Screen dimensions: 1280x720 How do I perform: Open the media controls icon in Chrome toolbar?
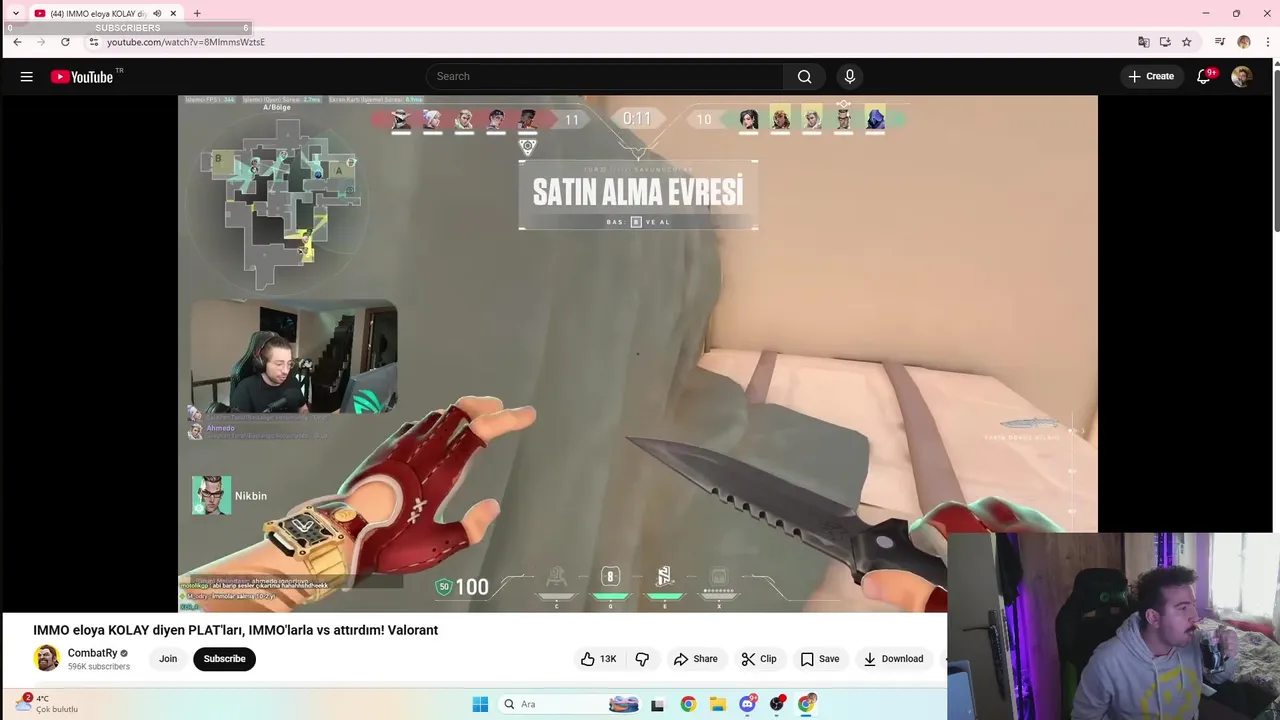point(1220,42)
